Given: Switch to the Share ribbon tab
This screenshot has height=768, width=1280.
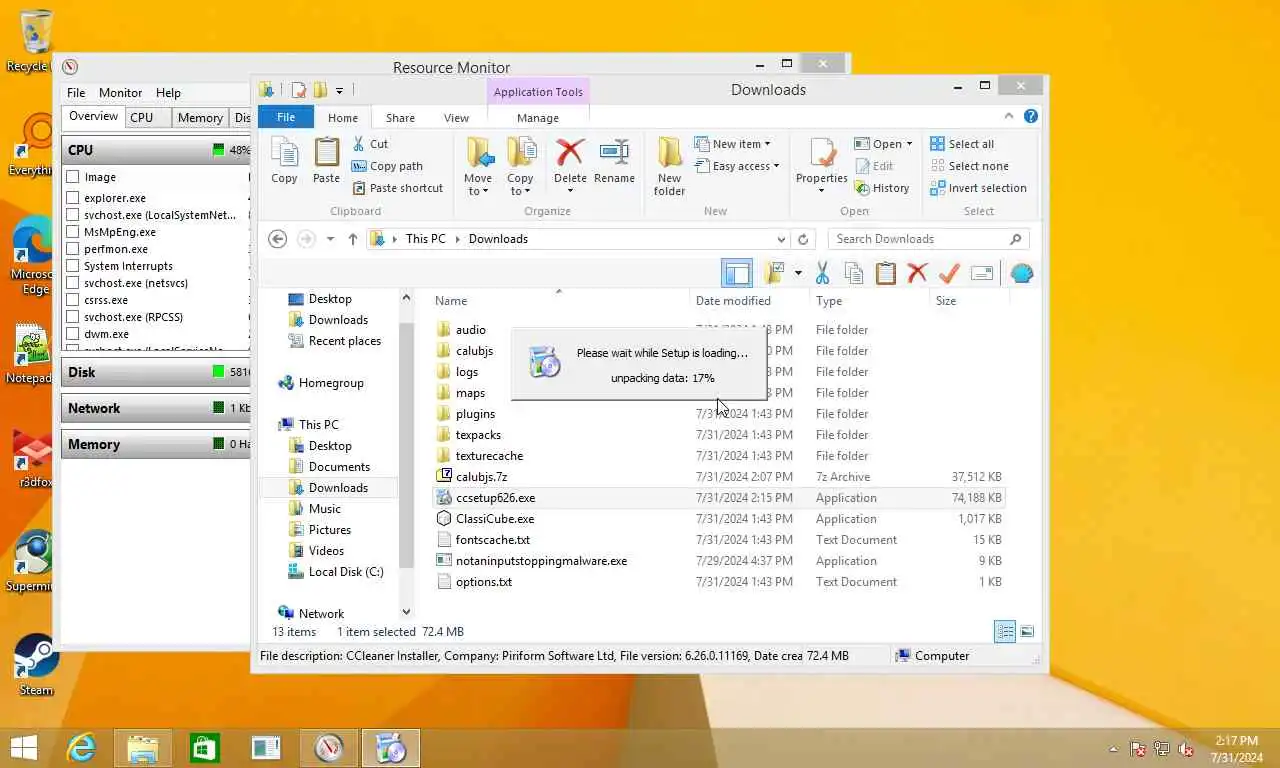Looking at the screenshot, I should [400, 118].
